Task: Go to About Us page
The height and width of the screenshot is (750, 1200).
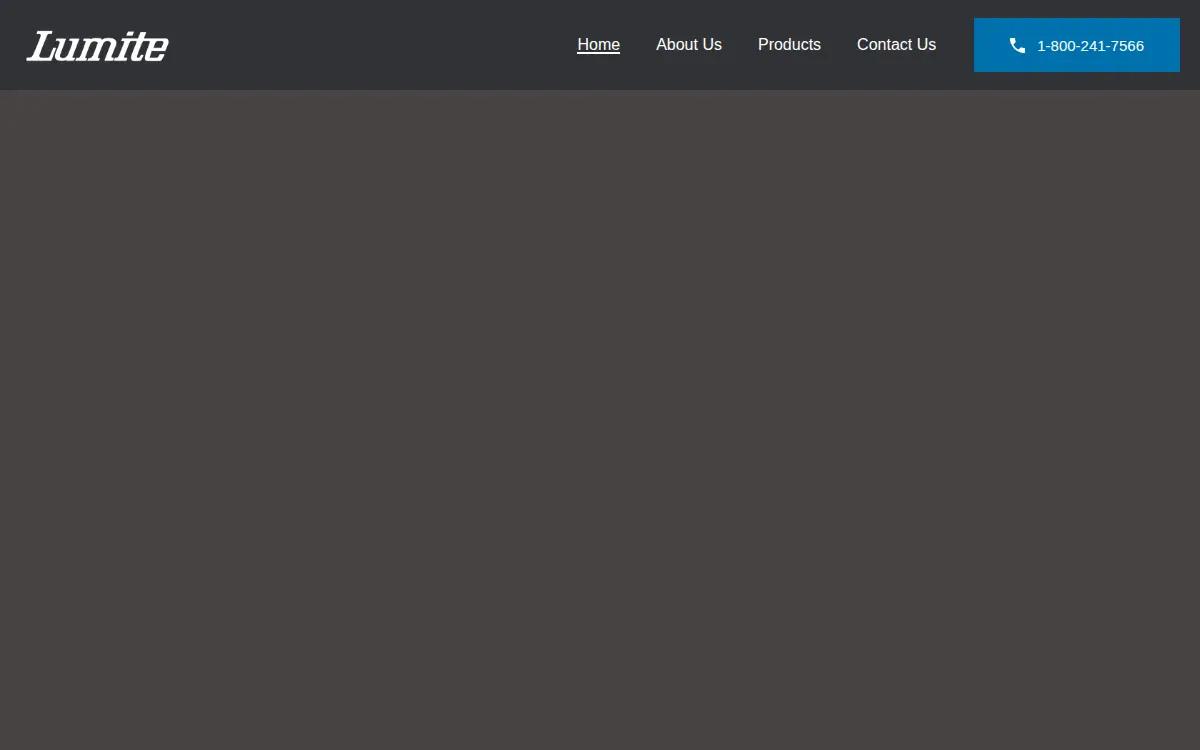Action: (689, 45)
